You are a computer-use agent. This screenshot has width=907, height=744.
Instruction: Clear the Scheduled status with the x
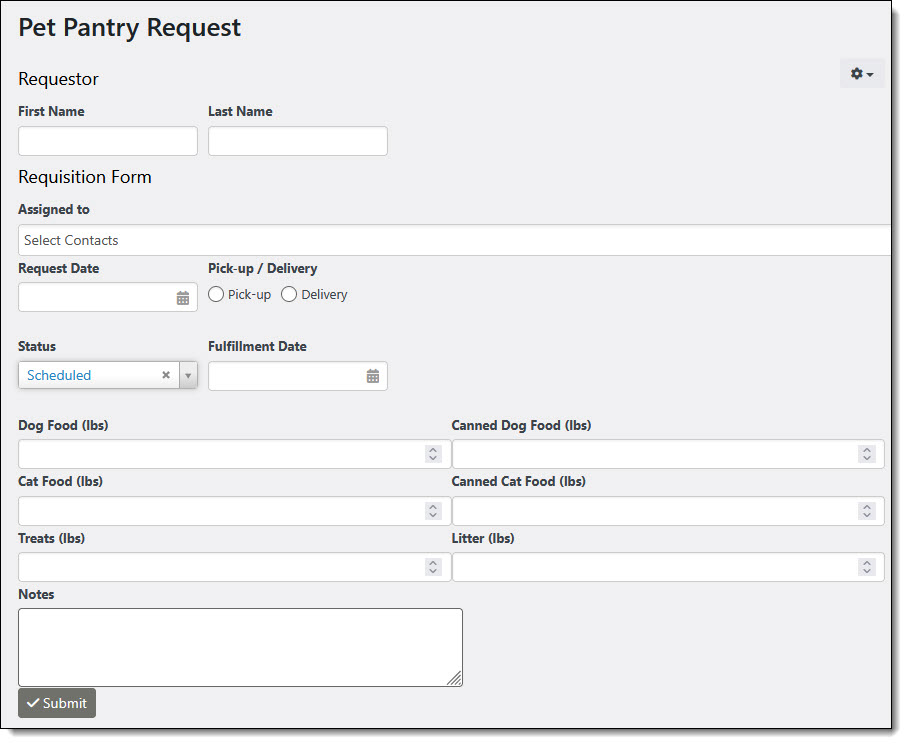click(166, 376)
